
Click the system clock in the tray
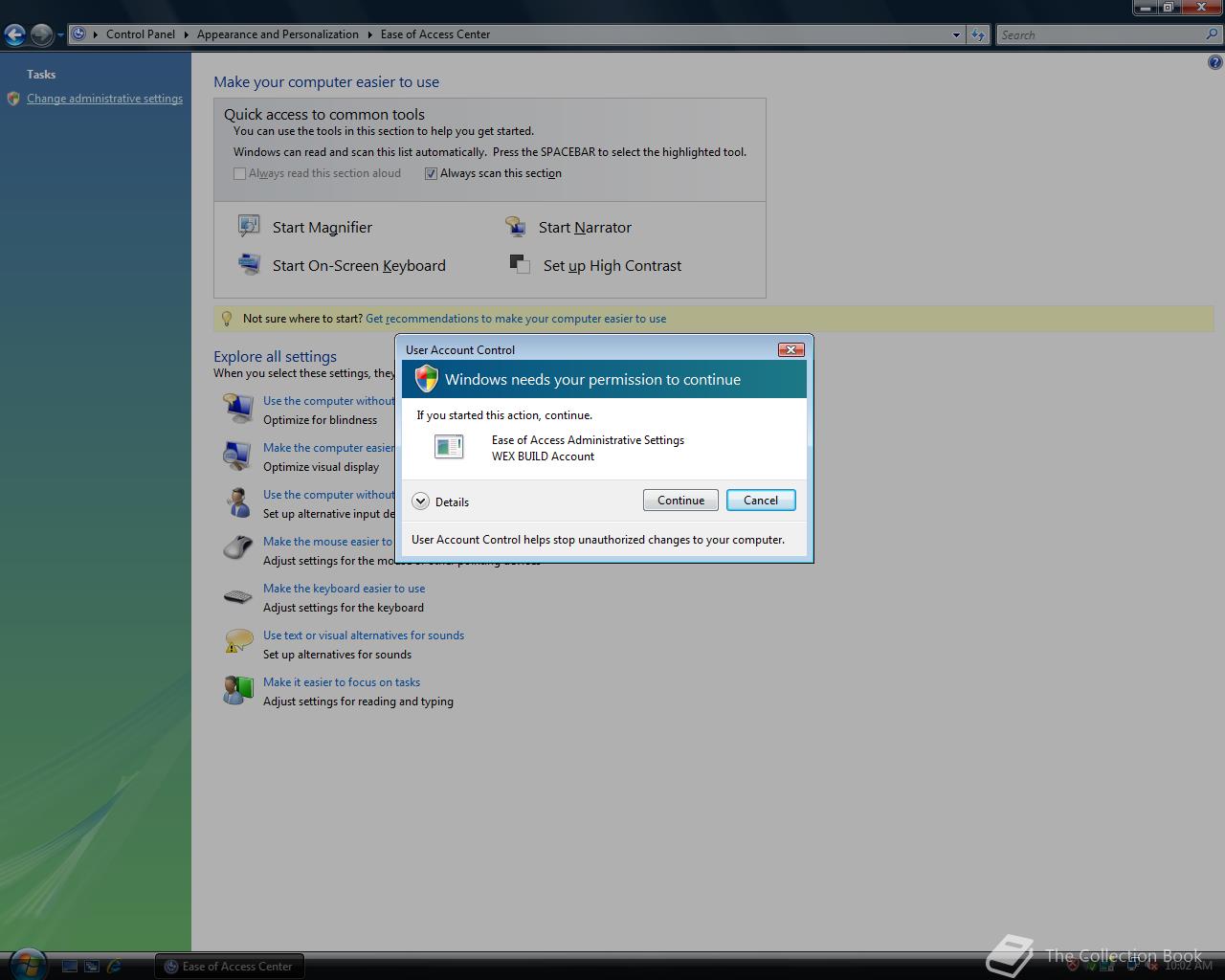point(1189,966)
